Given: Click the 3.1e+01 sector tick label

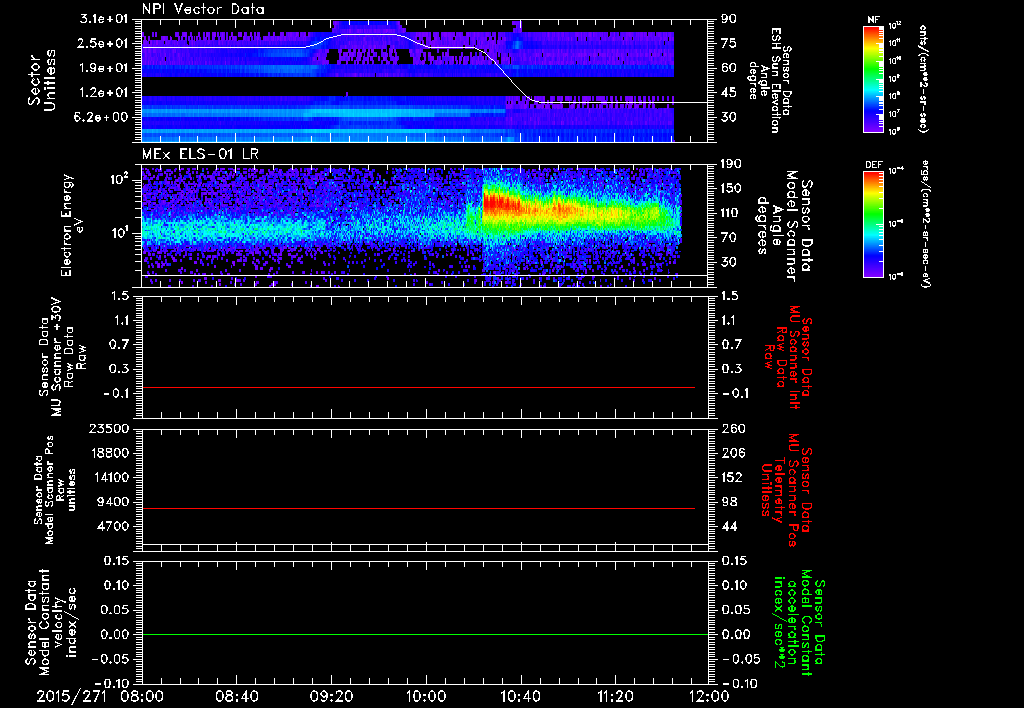Looking at the screenshot, I should [103, 19].
